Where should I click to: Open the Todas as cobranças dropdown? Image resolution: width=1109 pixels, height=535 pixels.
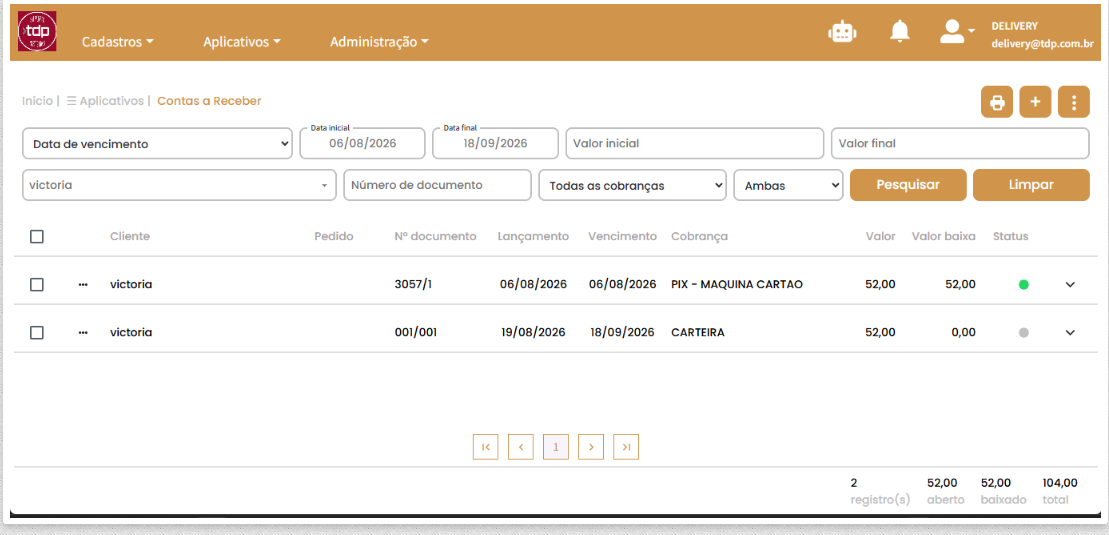(632, 185)
